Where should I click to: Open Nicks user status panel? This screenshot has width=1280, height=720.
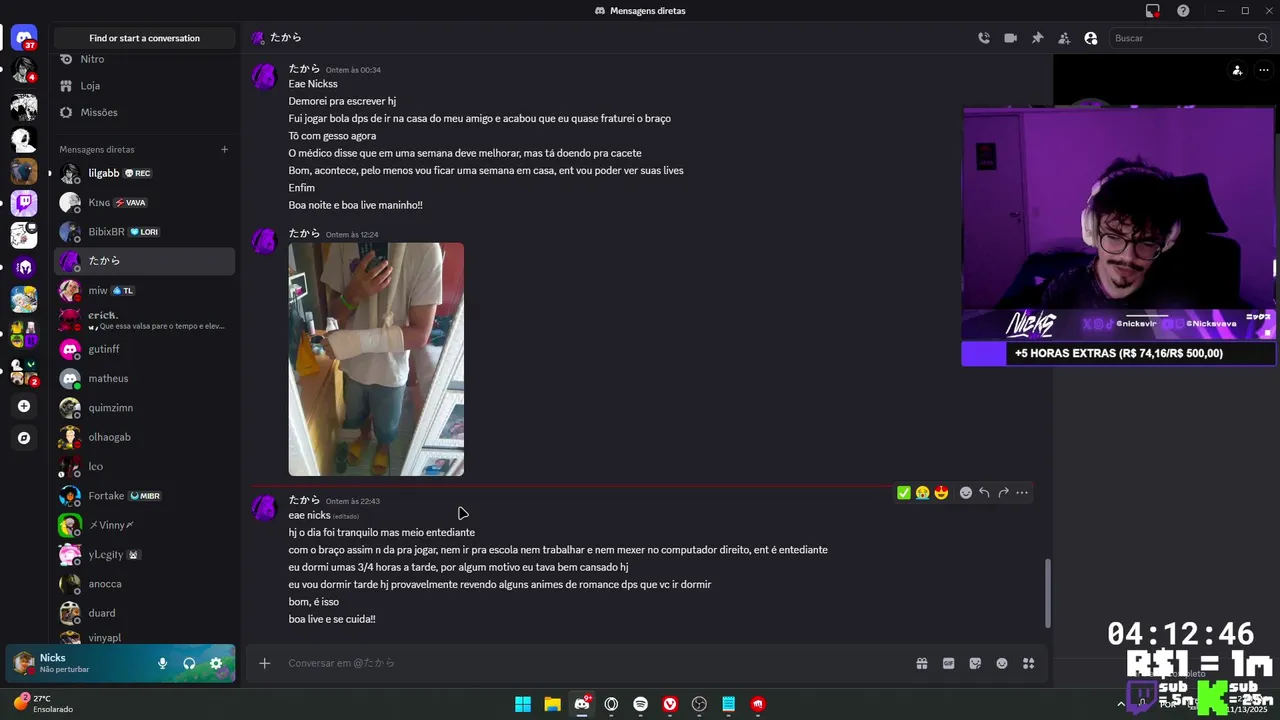click(x=75, y=663)
